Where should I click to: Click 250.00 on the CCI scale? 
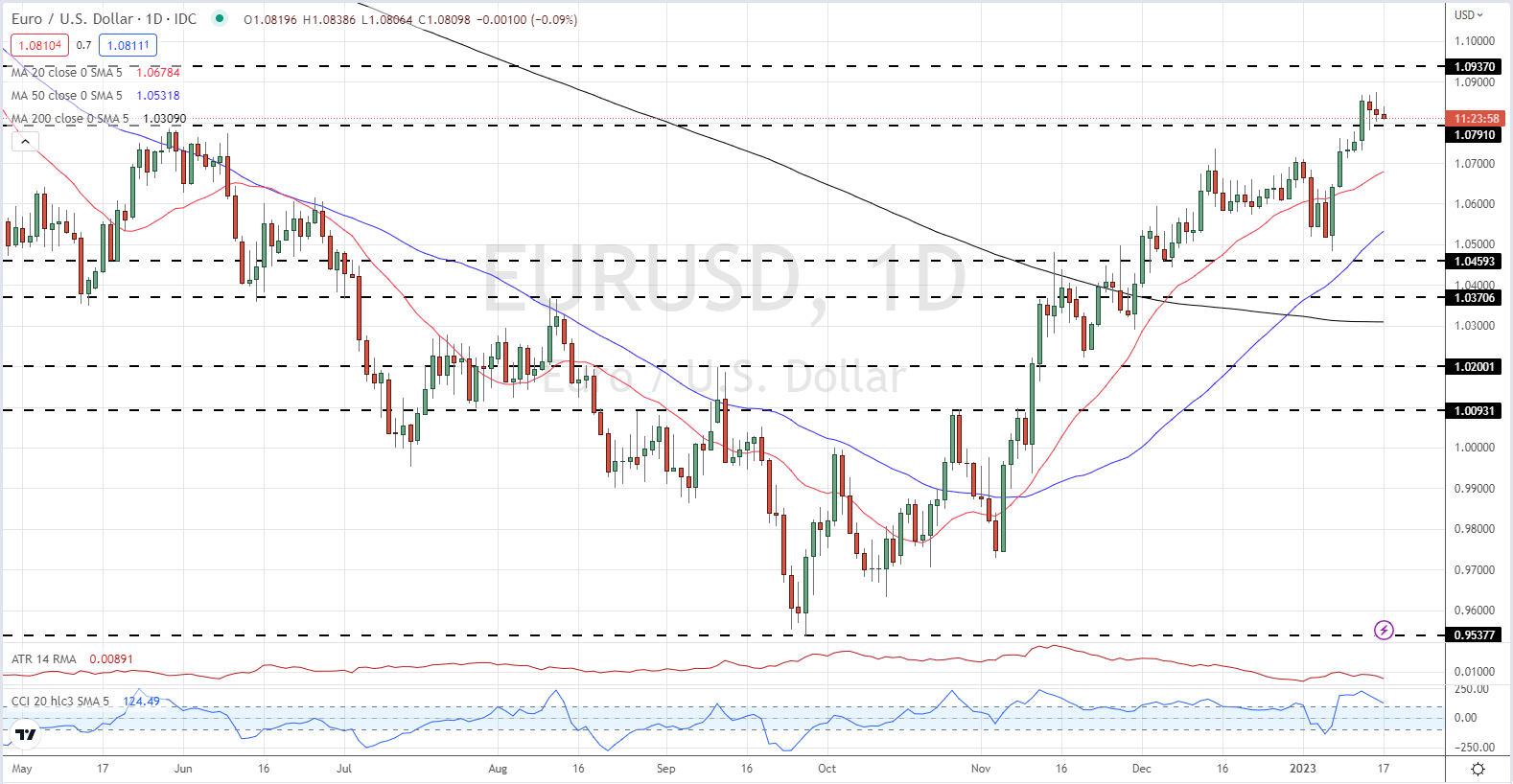(x=1472, y=689)
